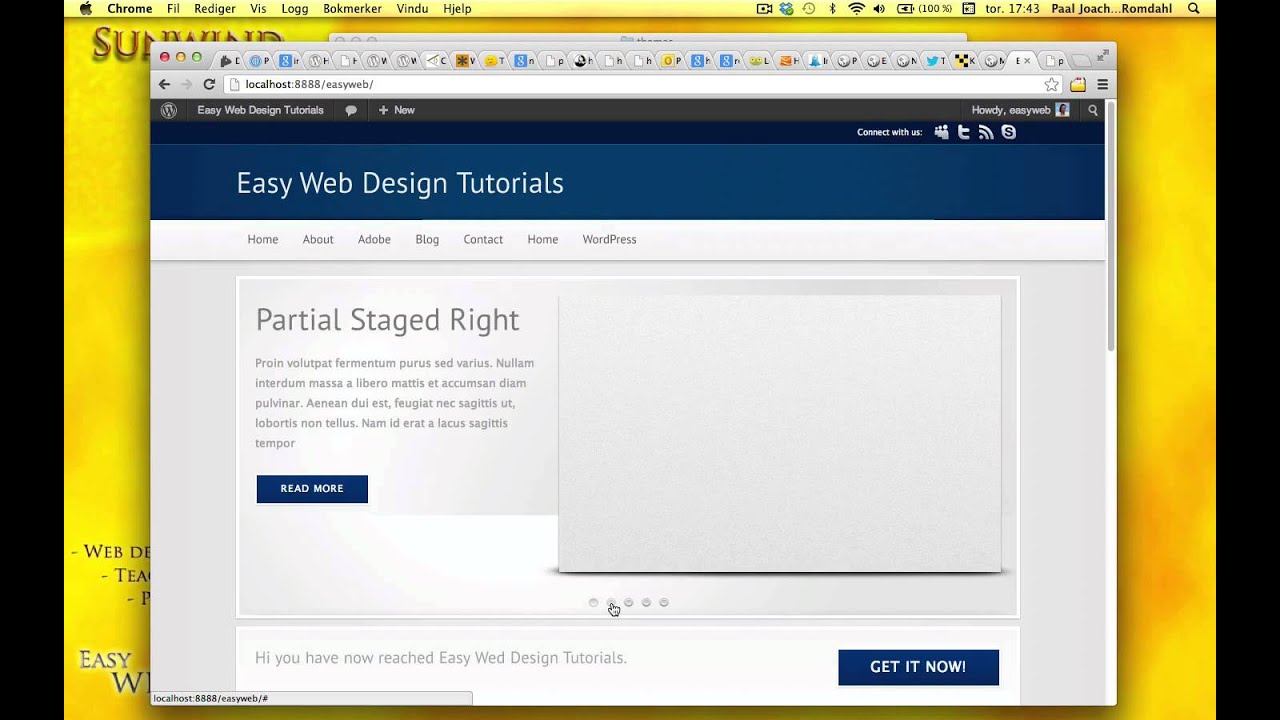Click the Partial Staged Right slide heading

point(387,320)
